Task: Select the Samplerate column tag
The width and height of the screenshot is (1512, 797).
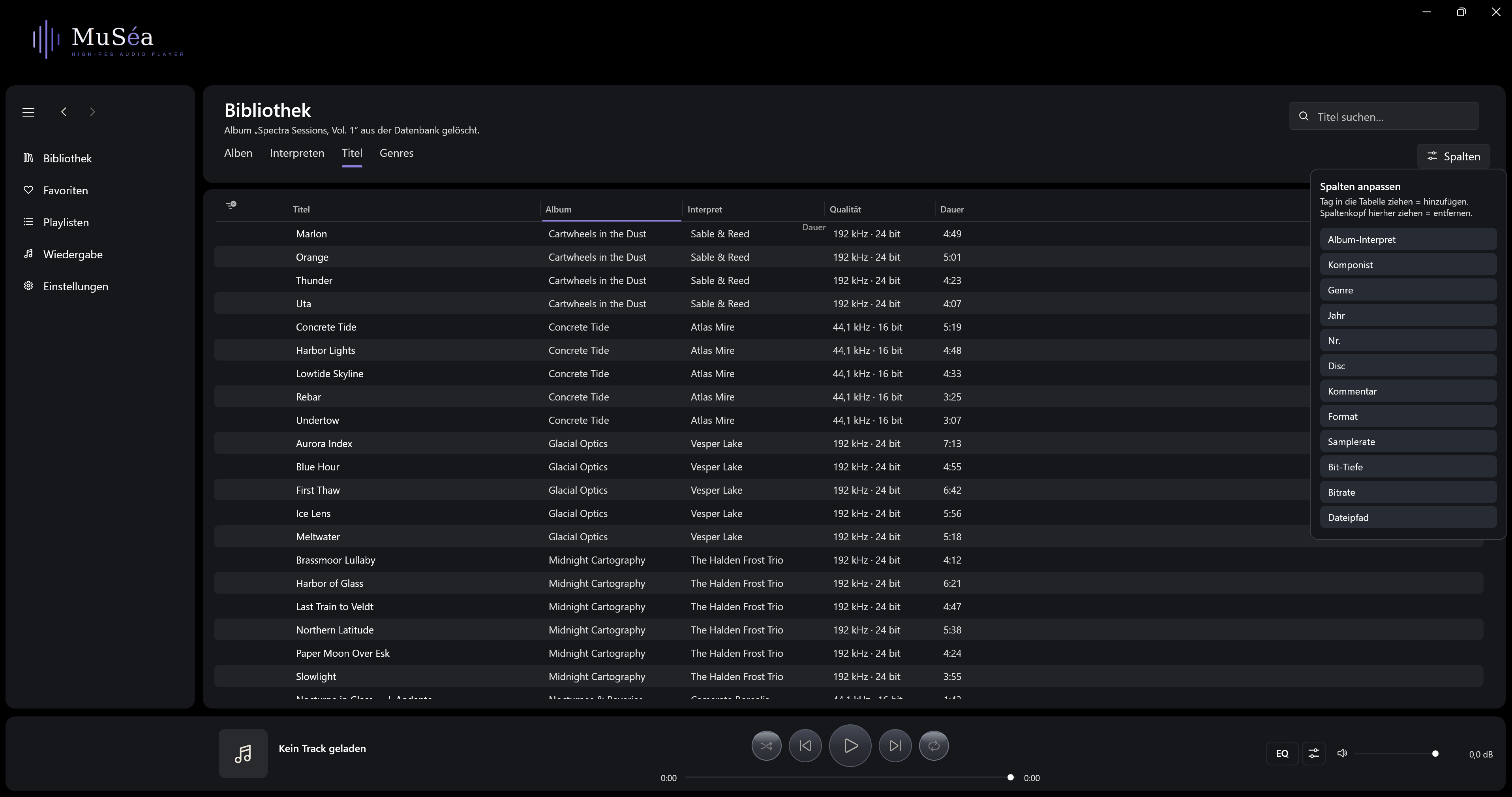Action: click(x=1408, y=442)
